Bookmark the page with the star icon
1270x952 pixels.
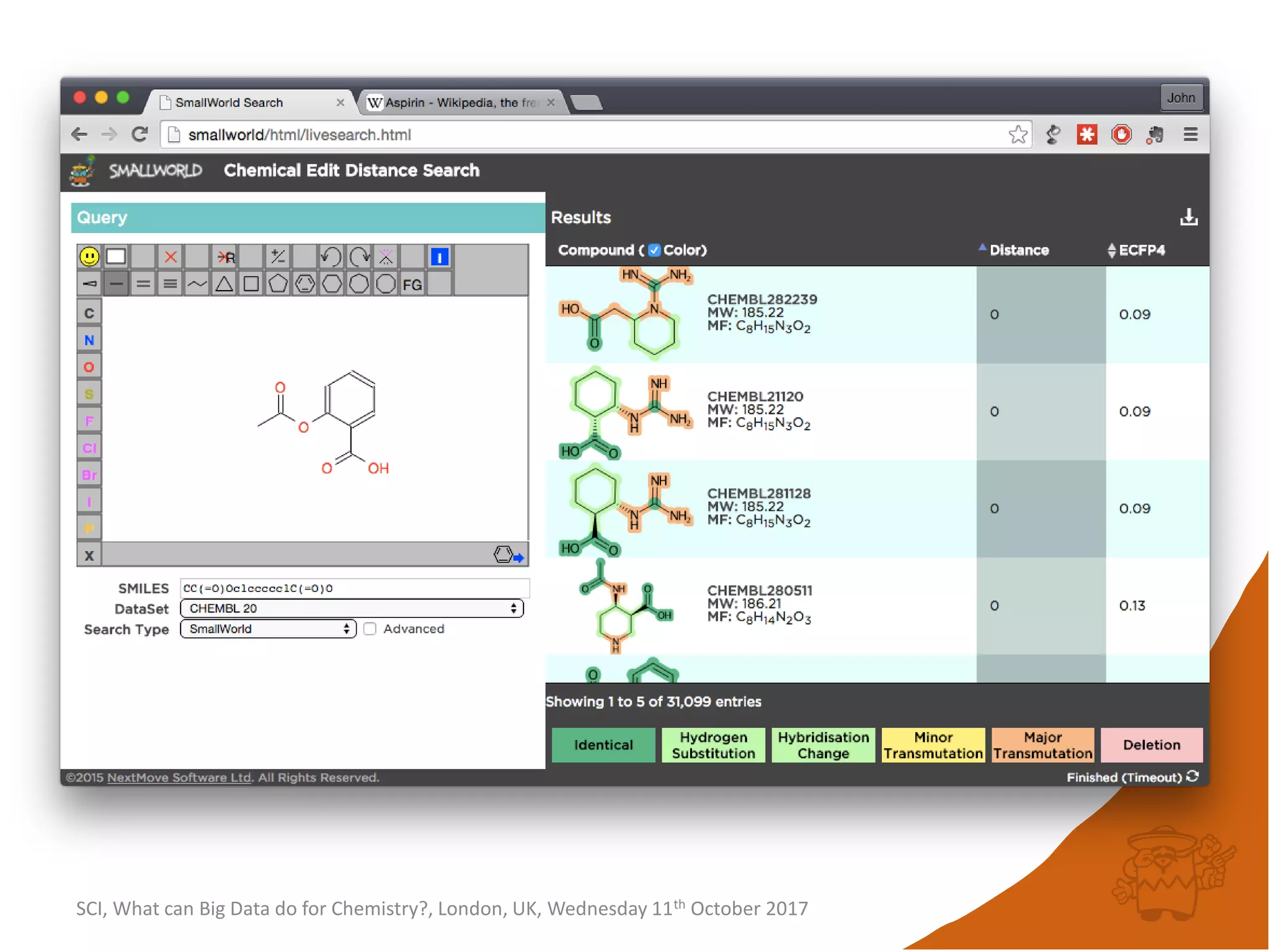click(x=1018, y=134)
